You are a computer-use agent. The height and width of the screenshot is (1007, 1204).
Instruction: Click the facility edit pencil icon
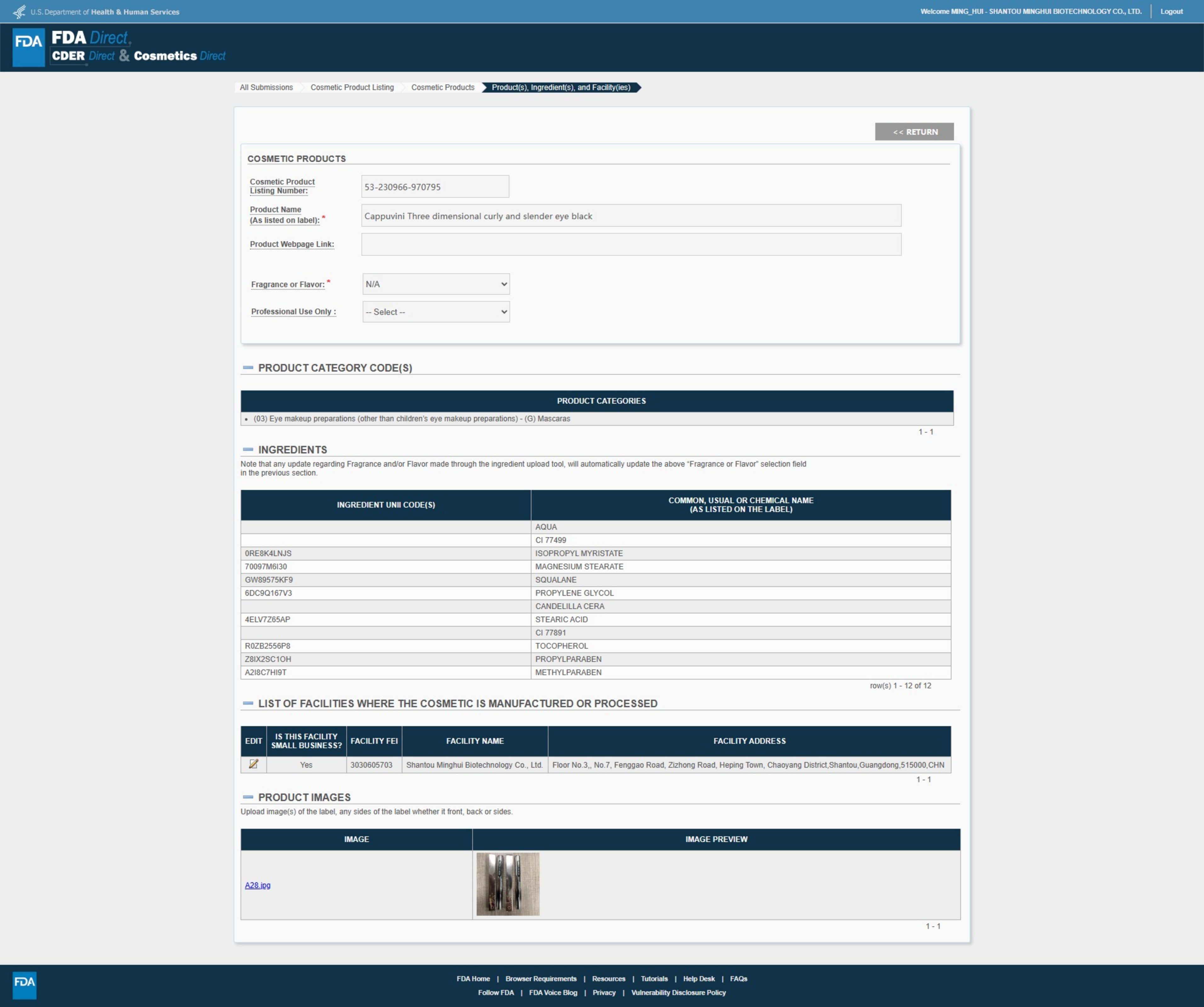coord(253,764)
